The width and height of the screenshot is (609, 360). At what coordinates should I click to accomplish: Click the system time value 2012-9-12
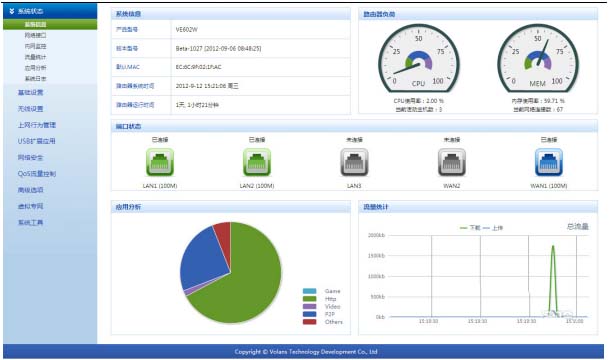(207, 86)
